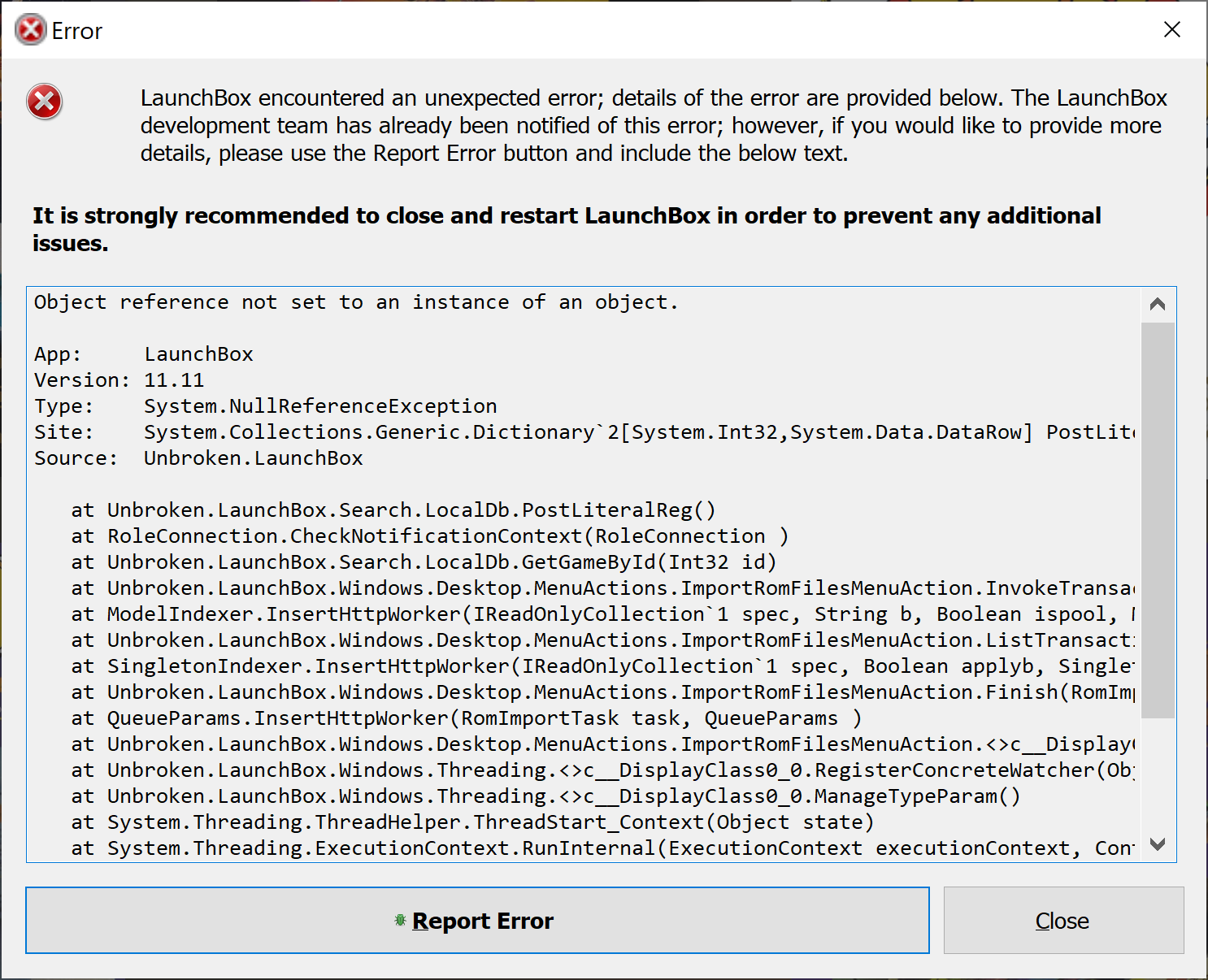Click the scrollbar down arrow in error details
Image resolution: width=1208 pixels, height=980 pixels.
click(1158, 844)
